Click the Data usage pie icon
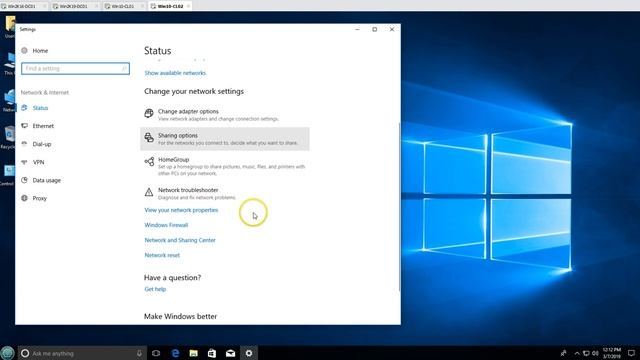 24,180
